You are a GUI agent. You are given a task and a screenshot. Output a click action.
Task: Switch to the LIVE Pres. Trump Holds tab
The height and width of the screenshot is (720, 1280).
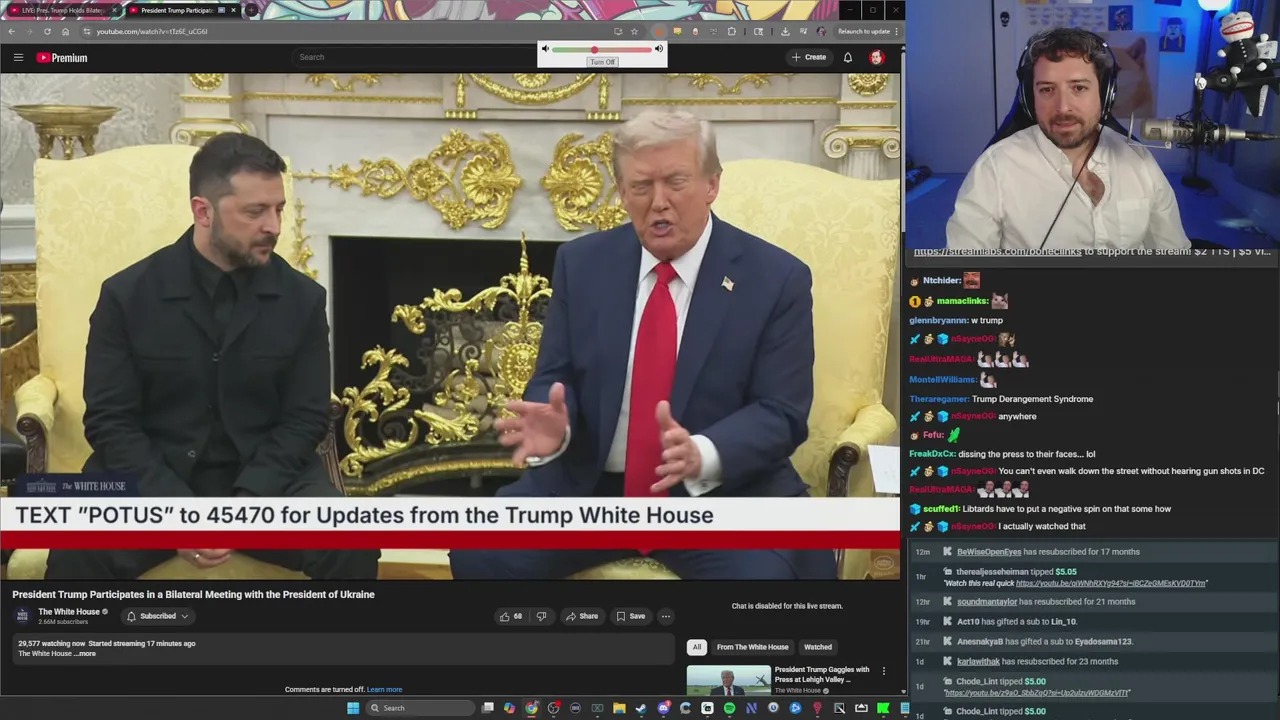click(x=62, y=10)
